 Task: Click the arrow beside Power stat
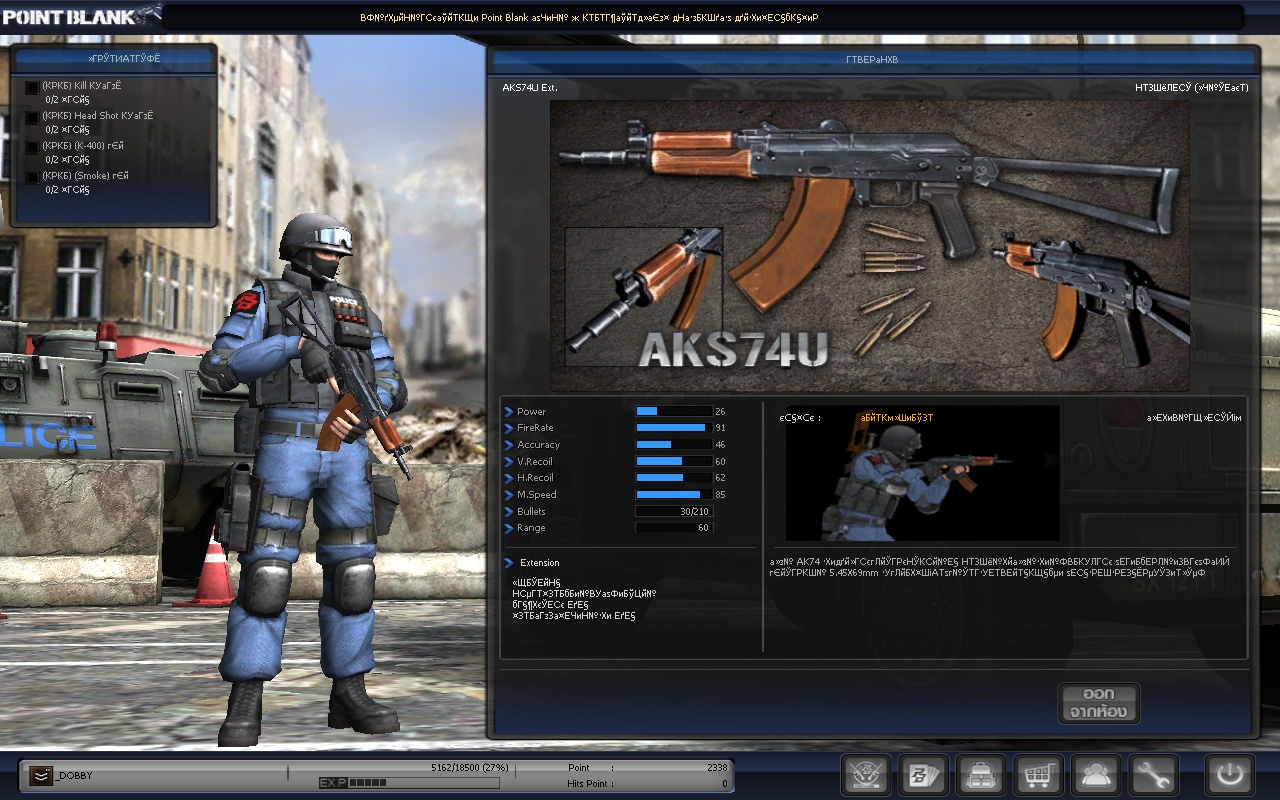click(509, 412)
